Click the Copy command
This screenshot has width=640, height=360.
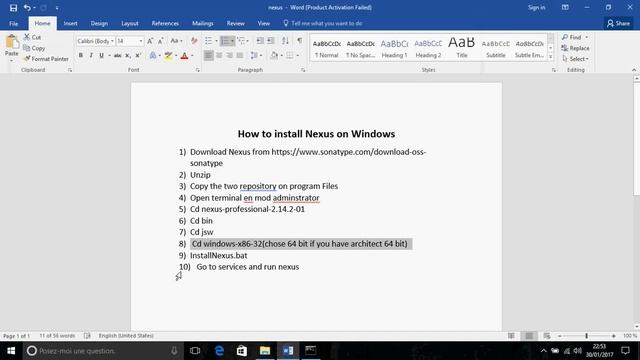point(34,48)
